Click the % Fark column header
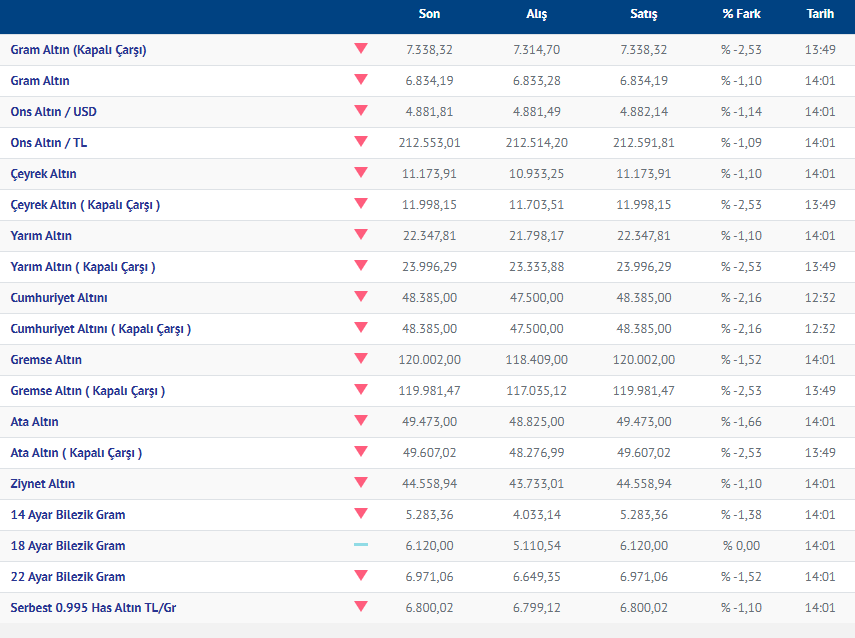 tap(741, 14)
